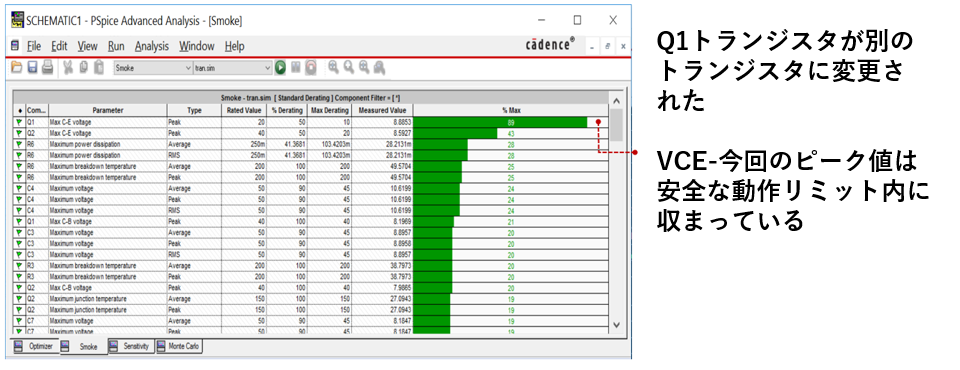Click green flag in C4 Maximum voltage Peak row
960x370 pixels.
click(19, 199)
